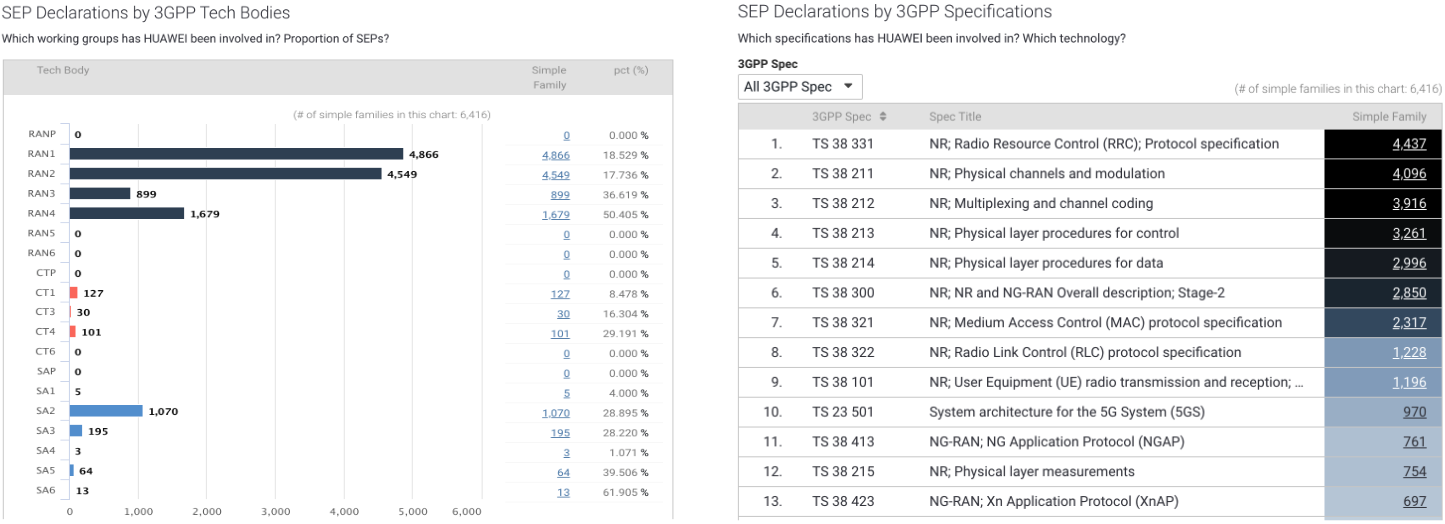This screenshot has height=524, width=1445.
Task: Click the pct (%) column header
Action: click(x=631, y=71)
